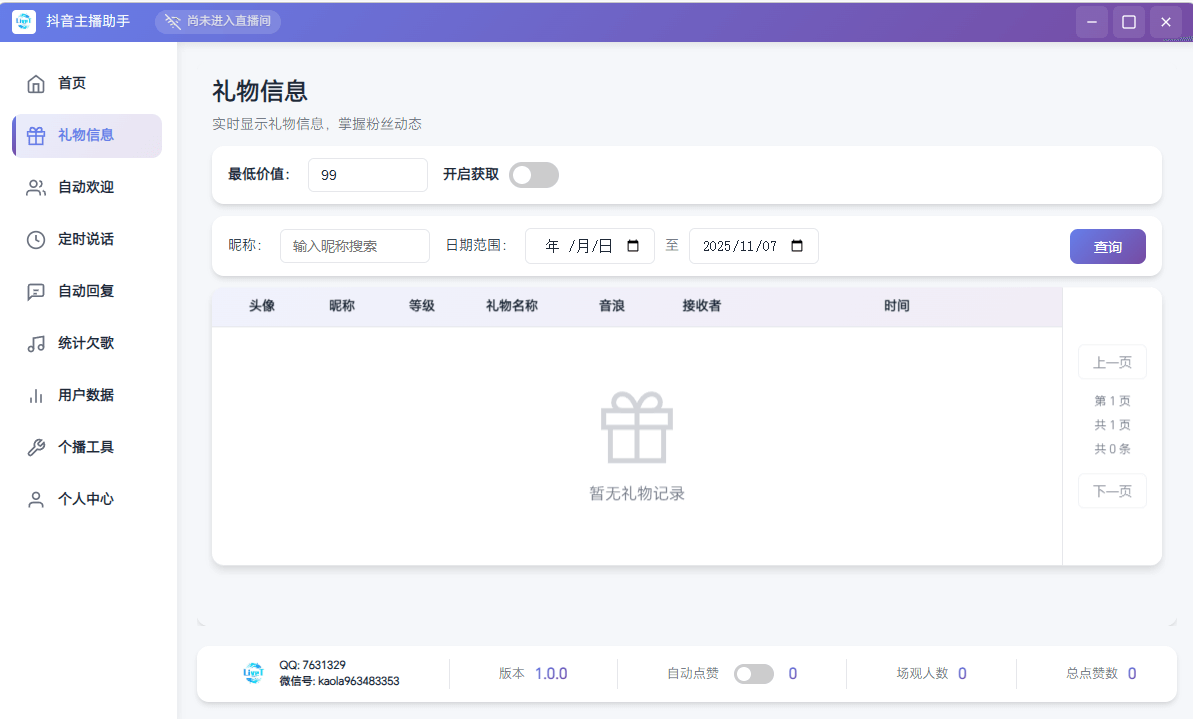Click the app logo in title bar
This screenshot has width=1193, height=719.
coord(23,21)
